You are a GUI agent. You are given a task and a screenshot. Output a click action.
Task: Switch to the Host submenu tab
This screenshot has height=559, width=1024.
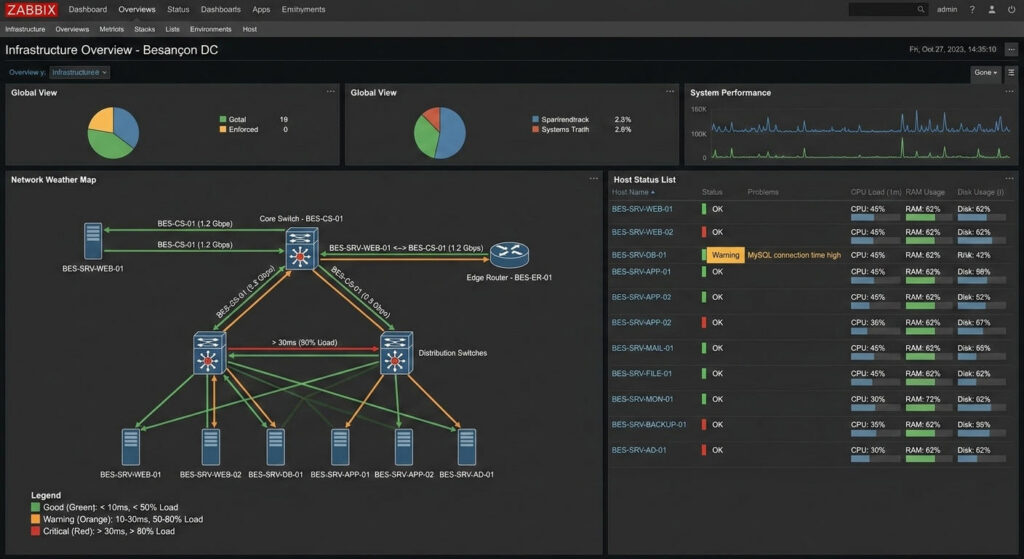click(249, 29)
